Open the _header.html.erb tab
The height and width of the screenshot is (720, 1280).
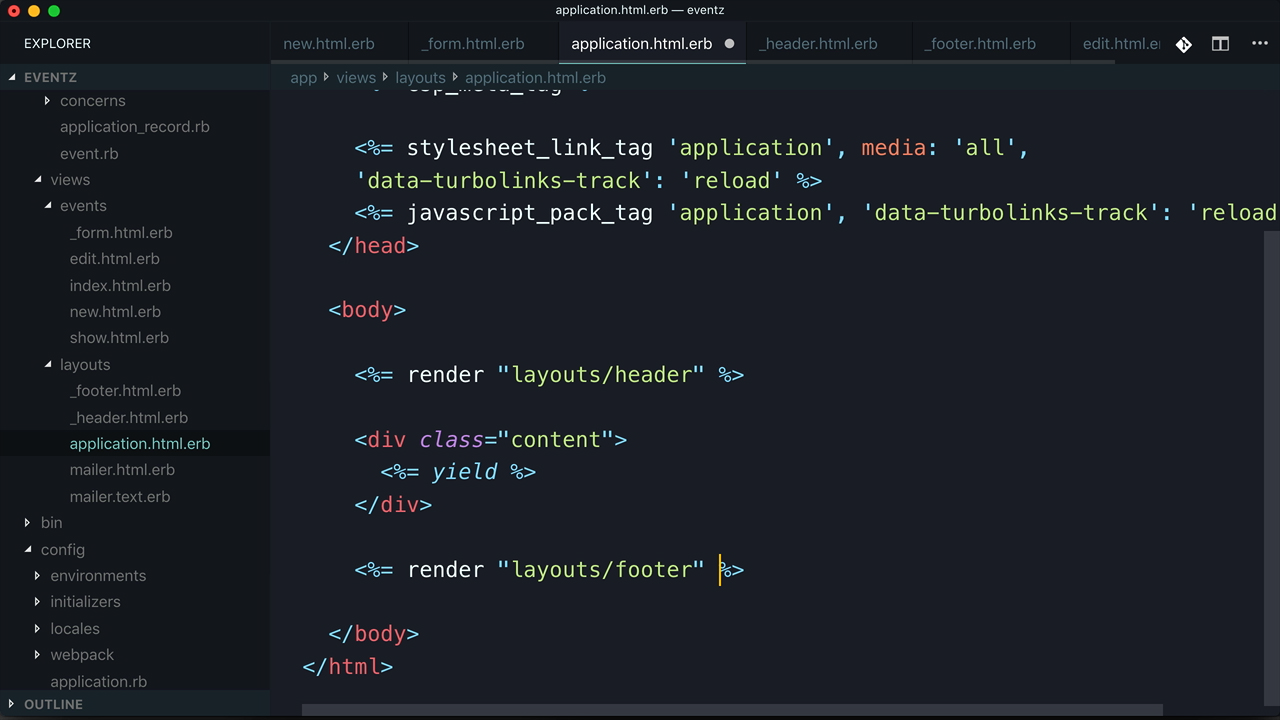point(818,44)
